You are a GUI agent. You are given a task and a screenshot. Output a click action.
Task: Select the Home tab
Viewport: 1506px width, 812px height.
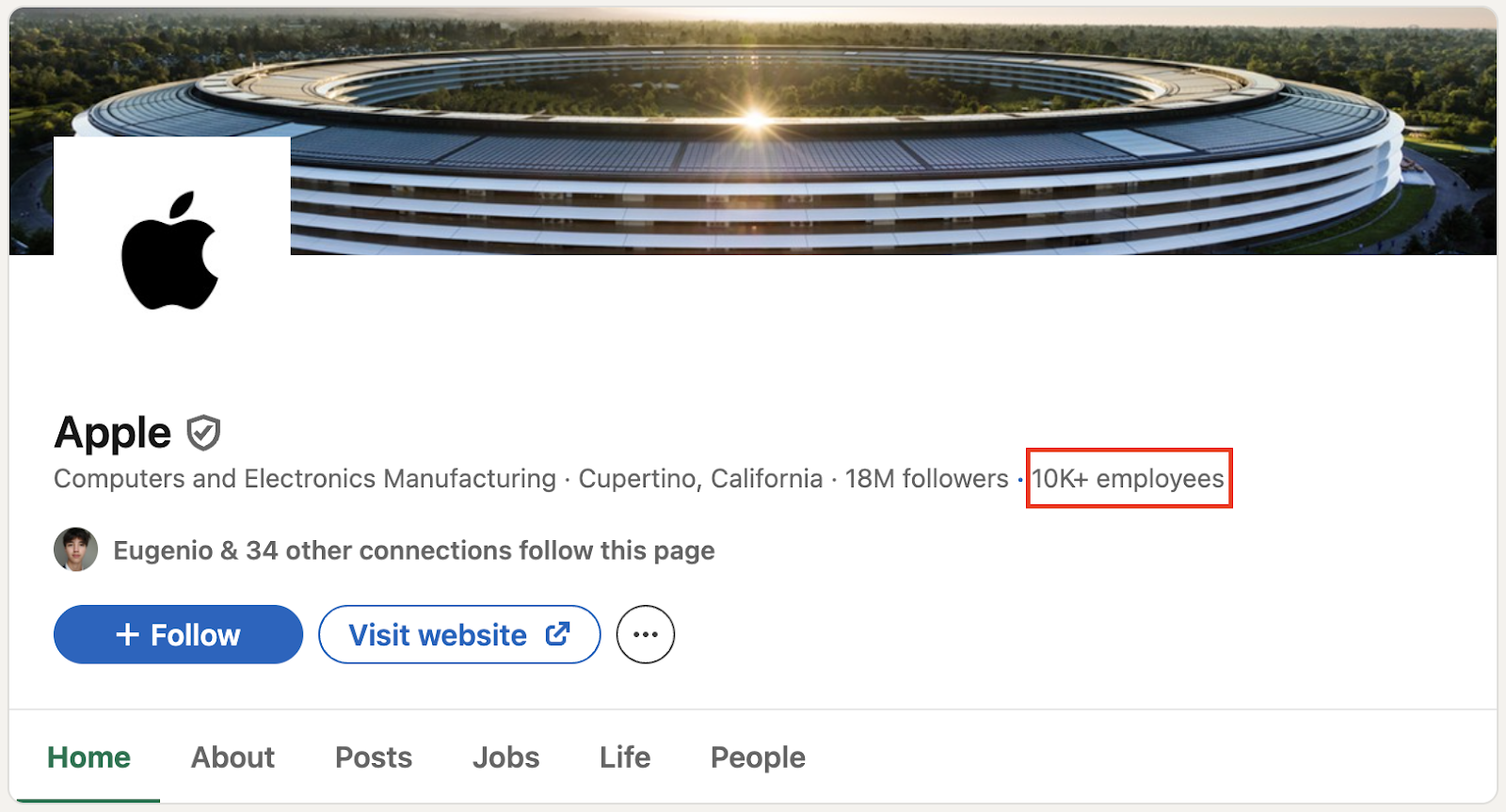88,757
